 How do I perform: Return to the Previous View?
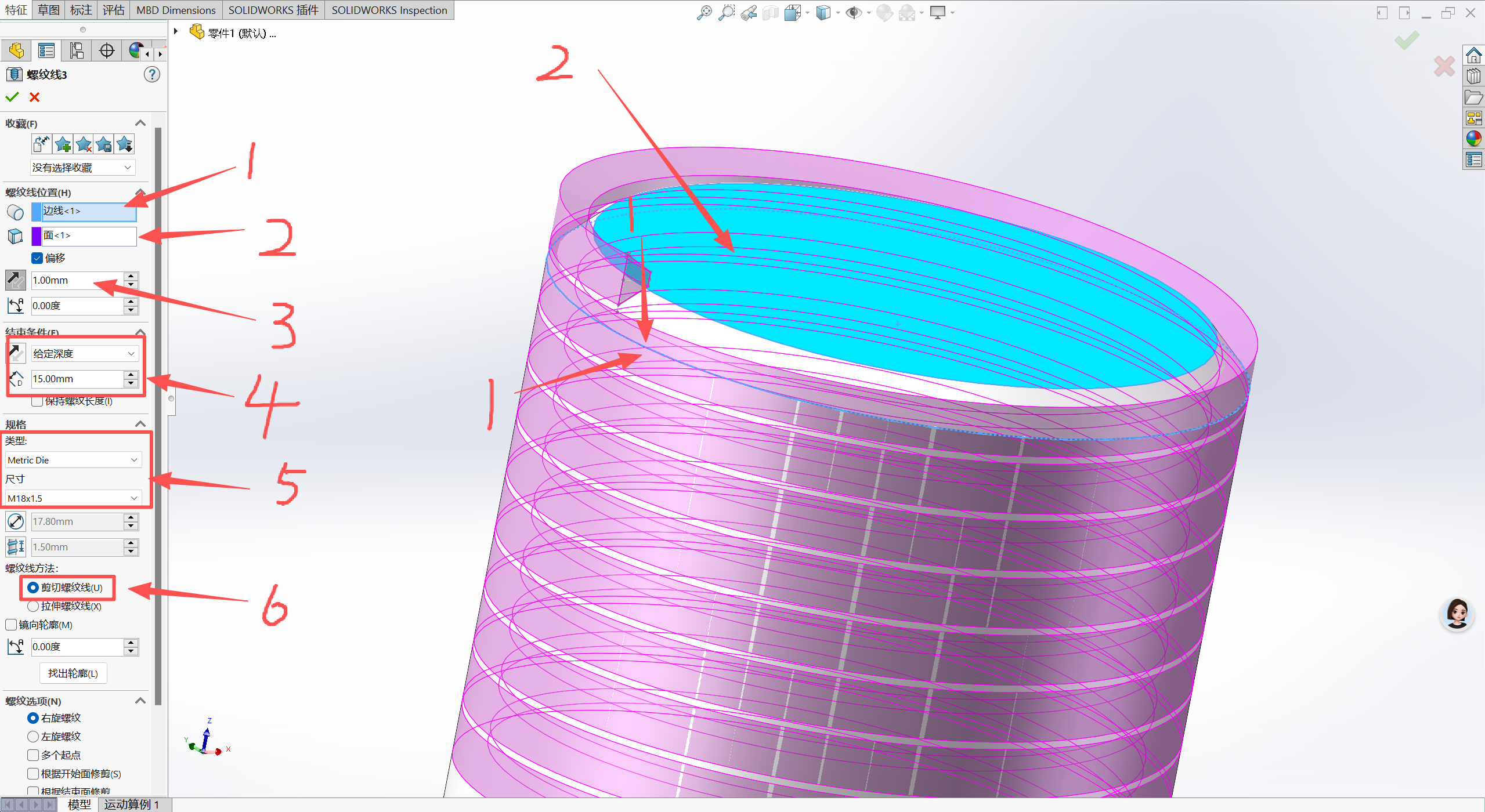click(749, 12)
